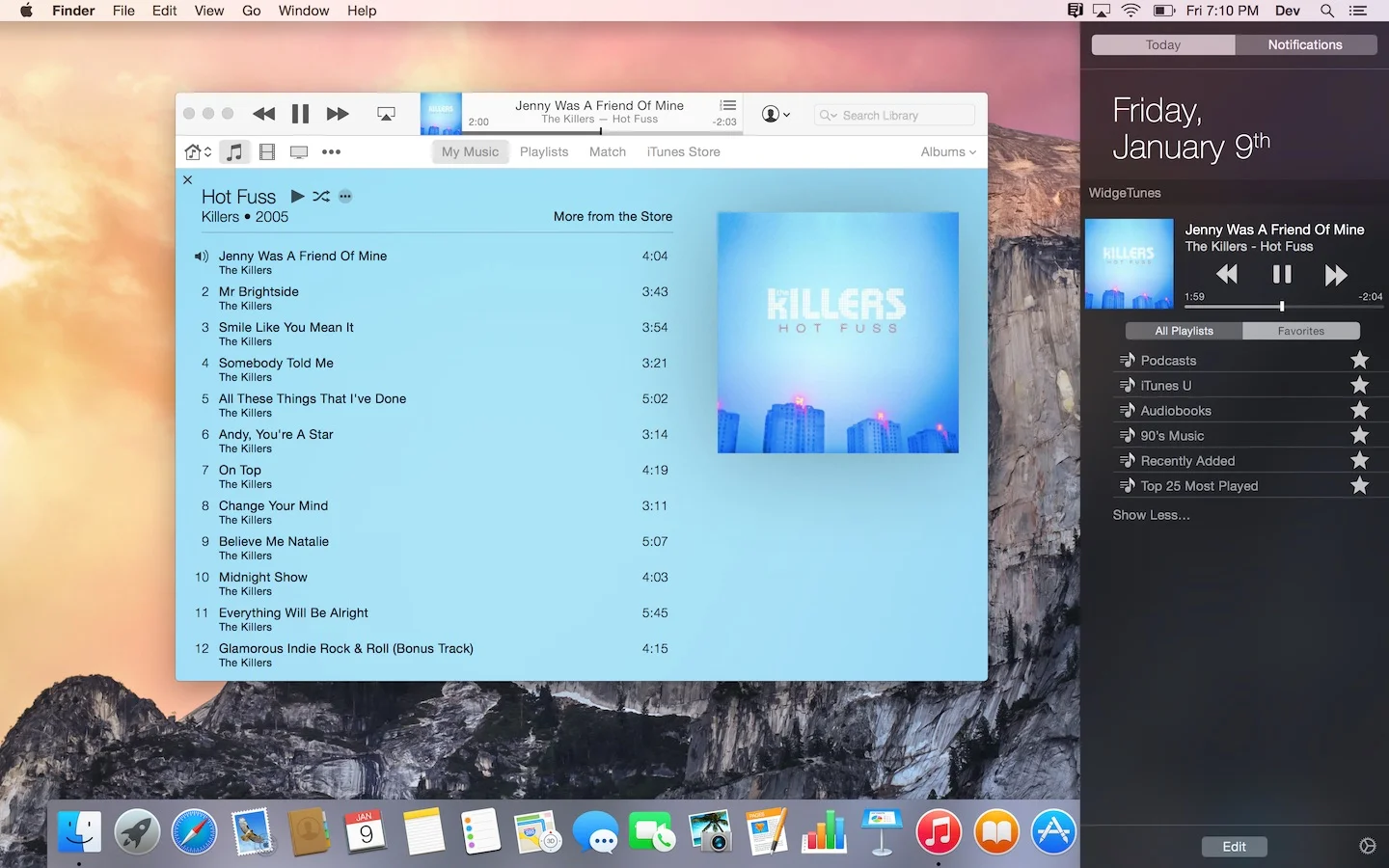Collapse playlists with Show Less
1389x868 pixels.
point(1151,515)
